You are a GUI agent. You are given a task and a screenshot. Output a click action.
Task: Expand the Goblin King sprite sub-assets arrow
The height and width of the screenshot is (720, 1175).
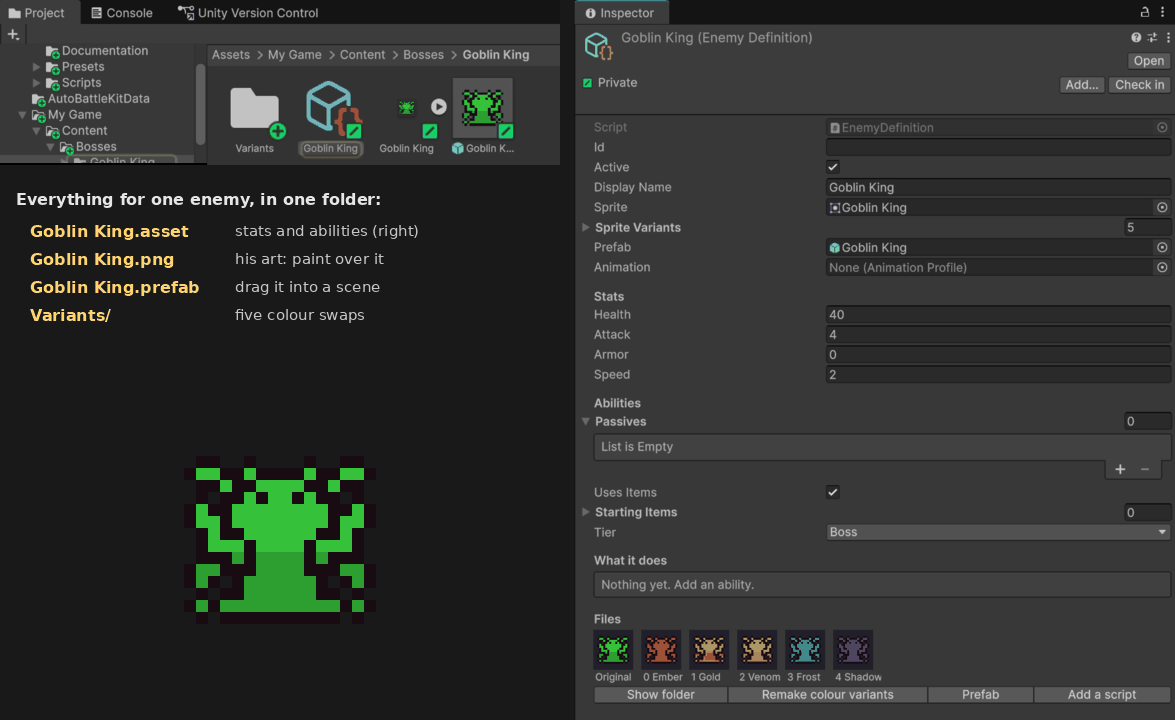click(438, 107)
